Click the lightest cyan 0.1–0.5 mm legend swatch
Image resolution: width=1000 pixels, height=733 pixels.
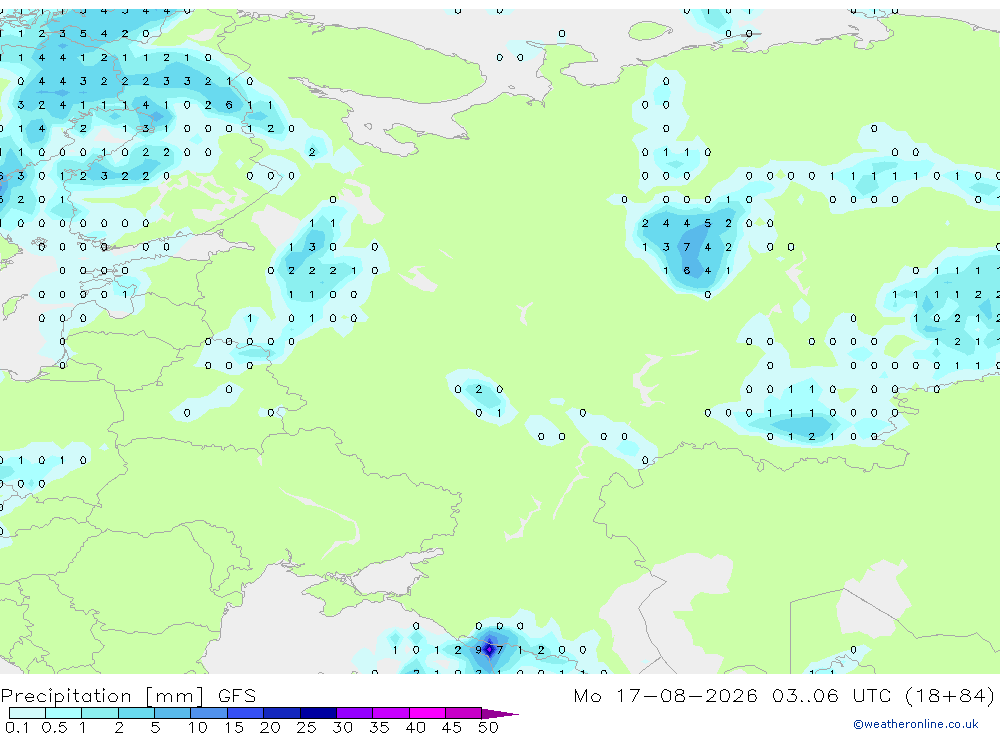click(x=27, y=713)
